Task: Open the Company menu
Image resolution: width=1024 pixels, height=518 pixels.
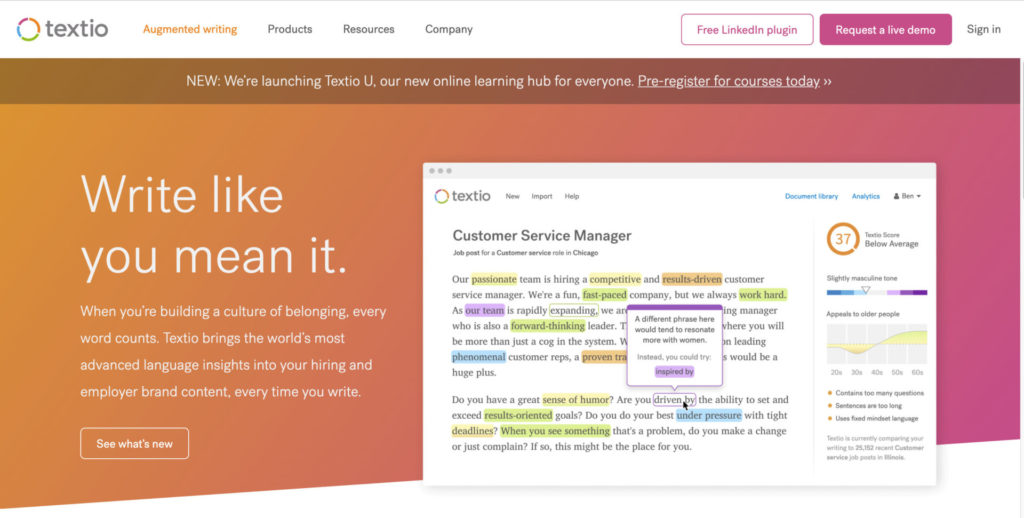Action: coord(449,29)
